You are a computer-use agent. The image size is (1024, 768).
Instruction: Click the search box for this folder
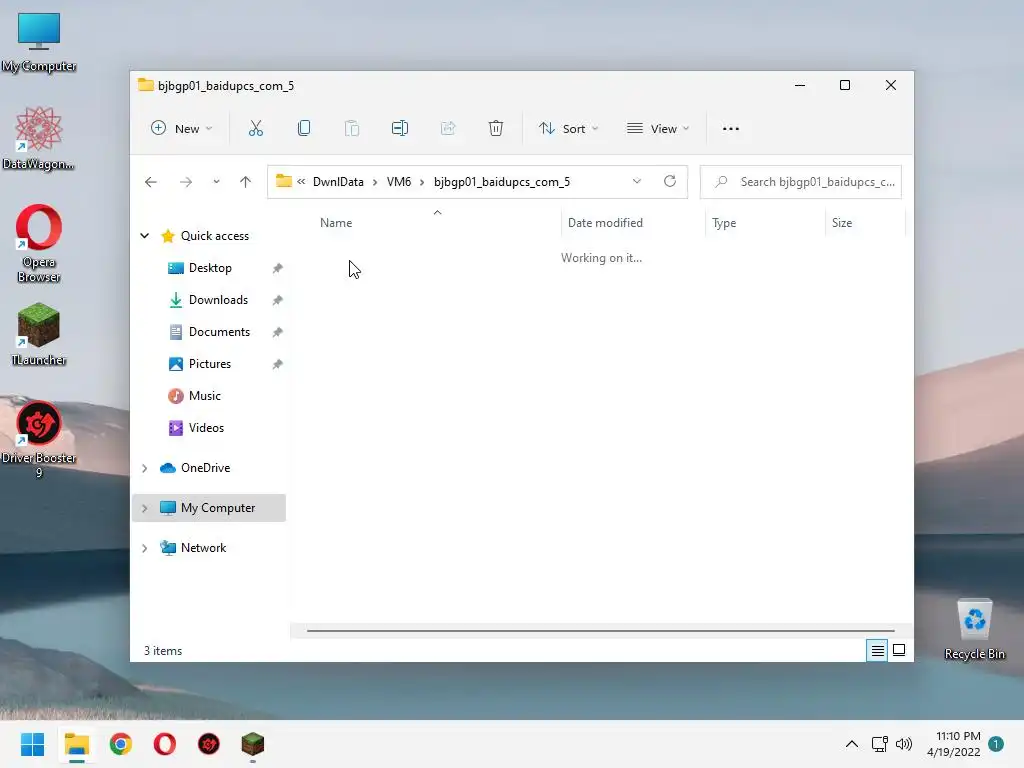click(x=801, y=182)
